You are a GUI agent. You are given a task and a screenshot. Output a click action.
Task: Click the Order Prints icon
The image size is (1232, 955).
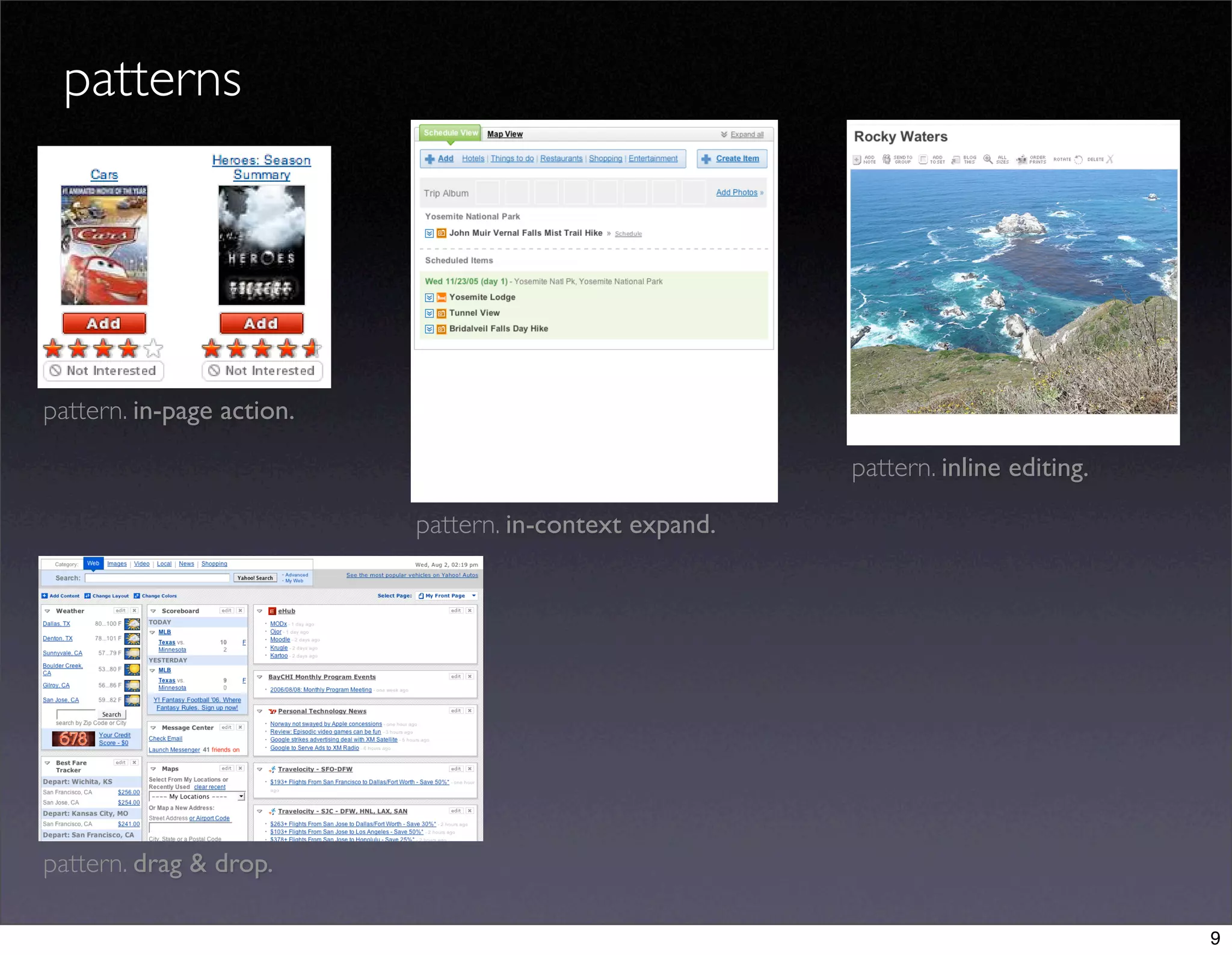click(1021, 159)
